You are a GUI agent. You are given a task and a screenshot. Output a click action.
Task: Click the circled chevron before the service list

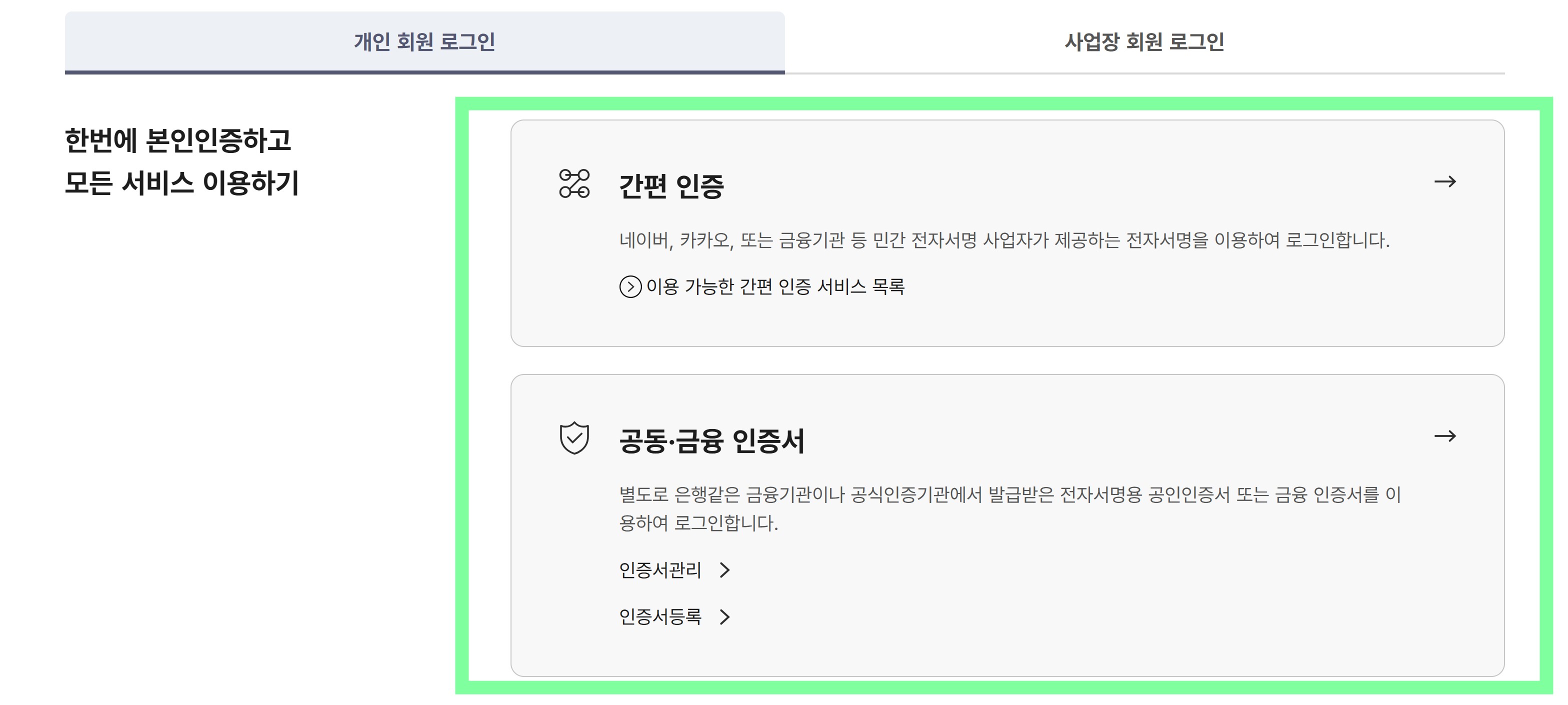(630, 286)
